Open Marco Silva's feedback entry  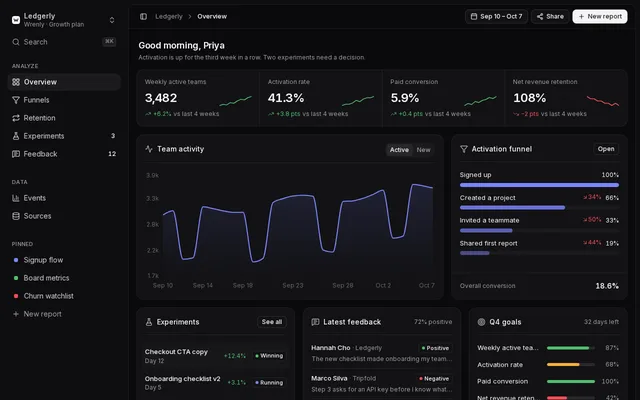click(x=382, y=384)
